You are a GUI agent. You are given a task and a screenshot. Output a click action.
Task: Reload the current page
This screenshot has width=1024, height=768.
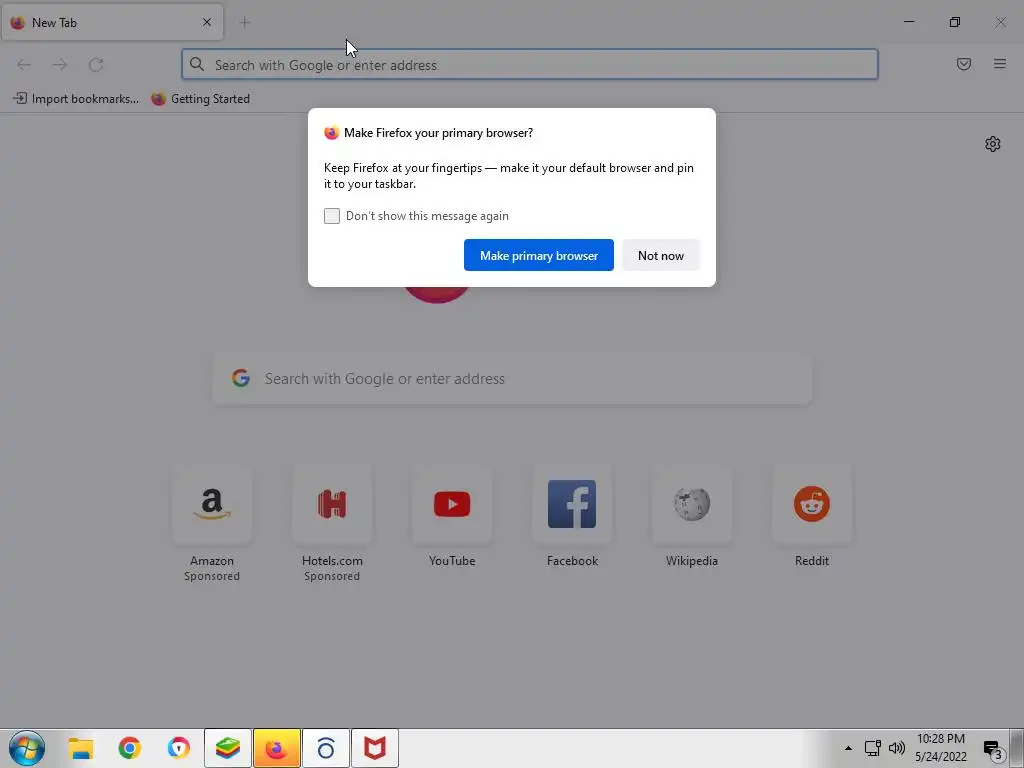[96, 65]
